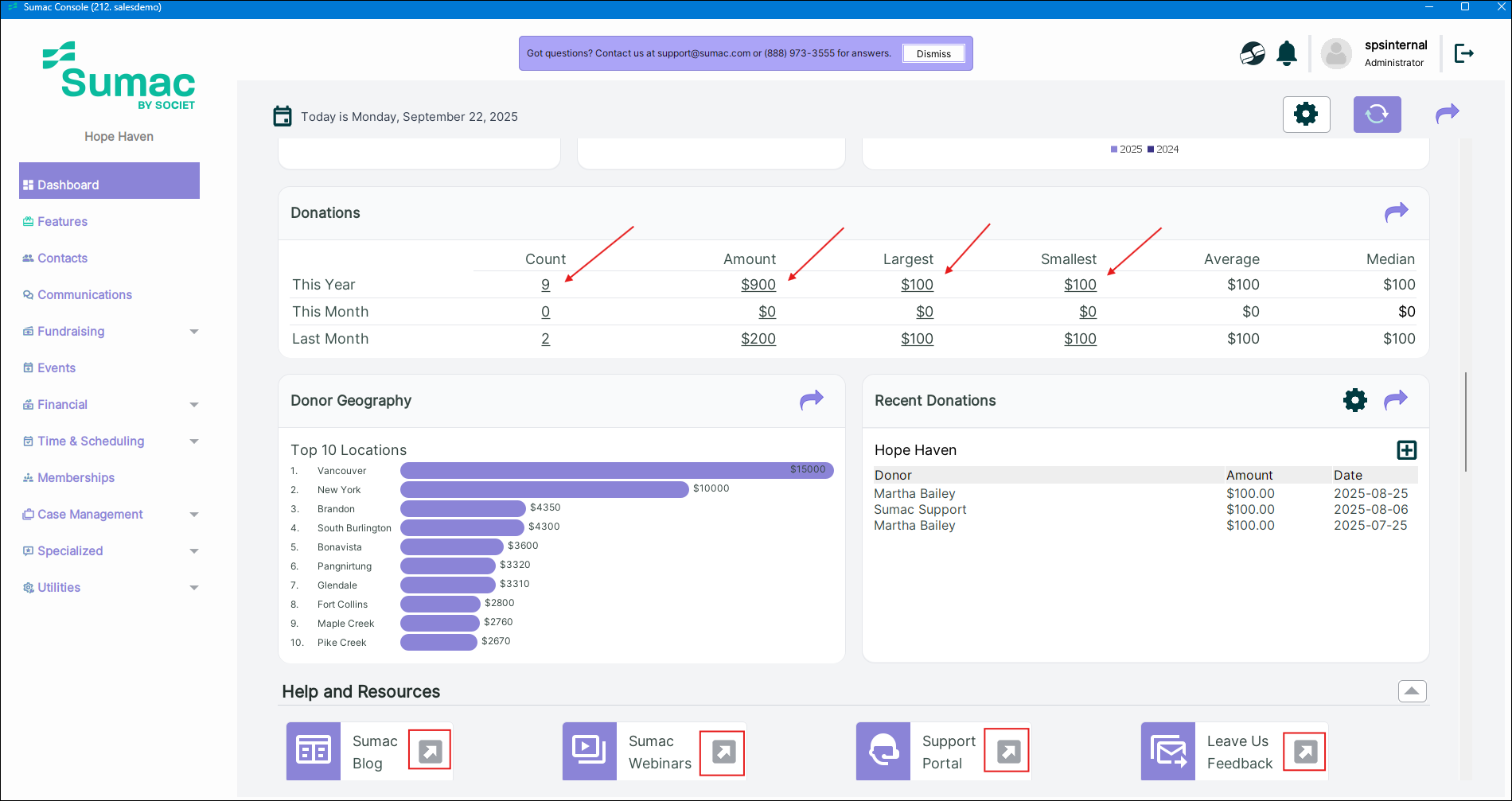Click the logout icon in header
The width and height of the screenshot is (1512, 801).
pos(1463,53)
